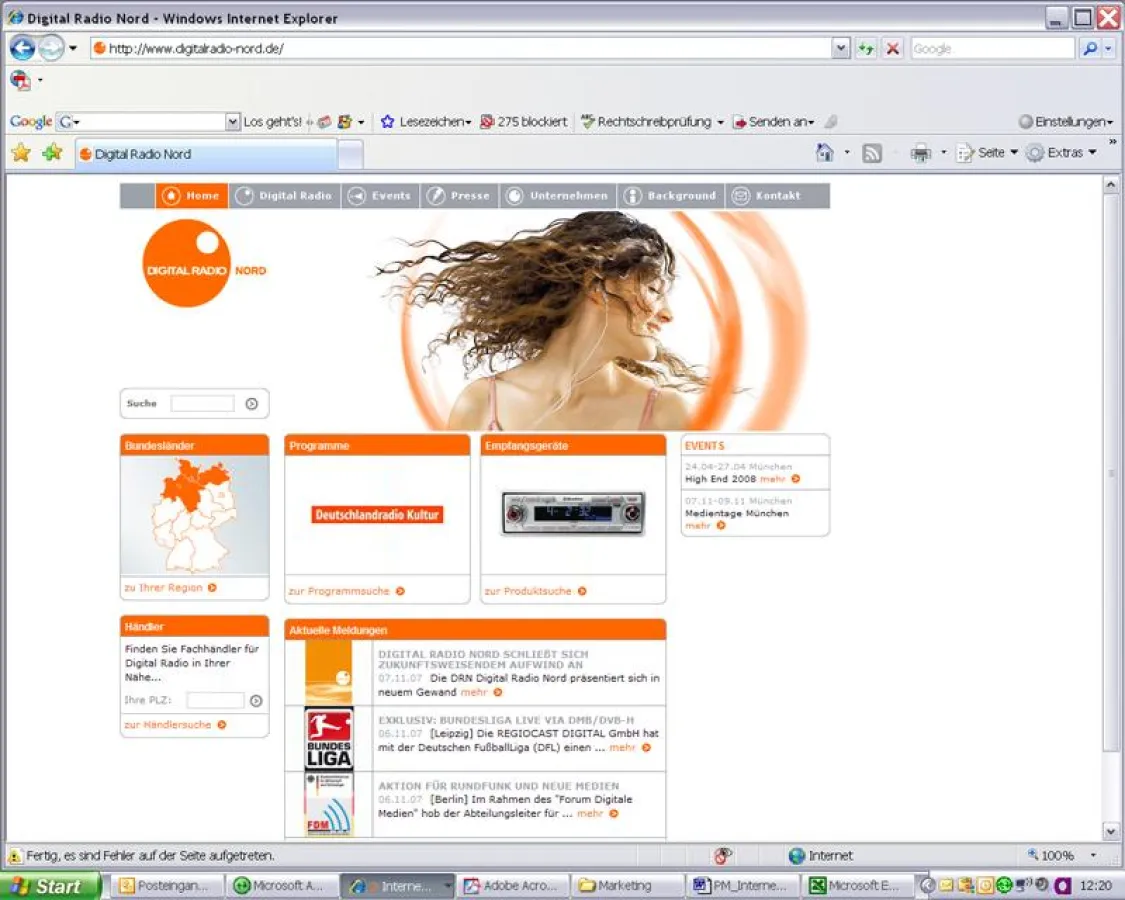Open mehr for High End 2008 event
Viewport: 1125px width, 900px height.
pyautogui.click(x=775, y=479)
